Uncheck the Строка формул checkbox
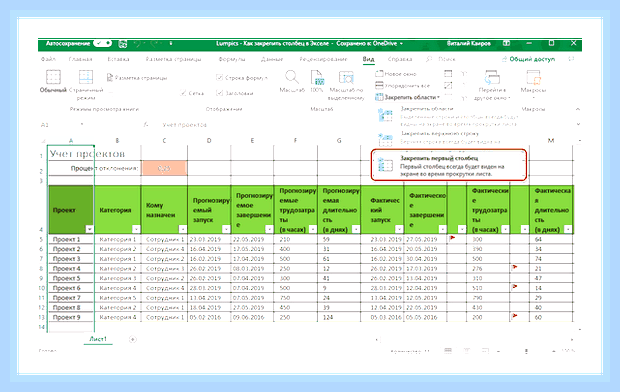 (x=219, y=78)
